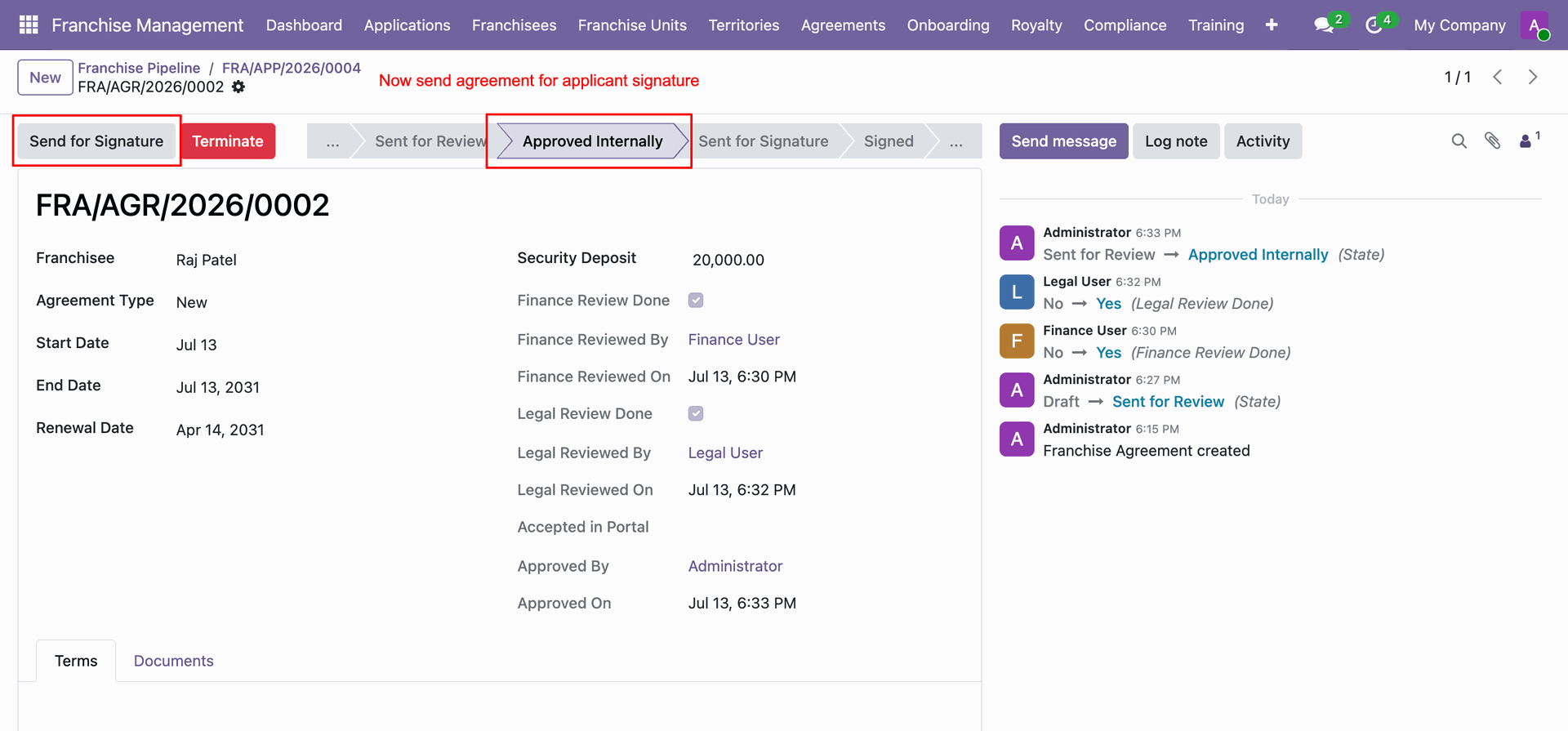Click 'Franchise Agreement created' message text

click(x=1146, y=451)
